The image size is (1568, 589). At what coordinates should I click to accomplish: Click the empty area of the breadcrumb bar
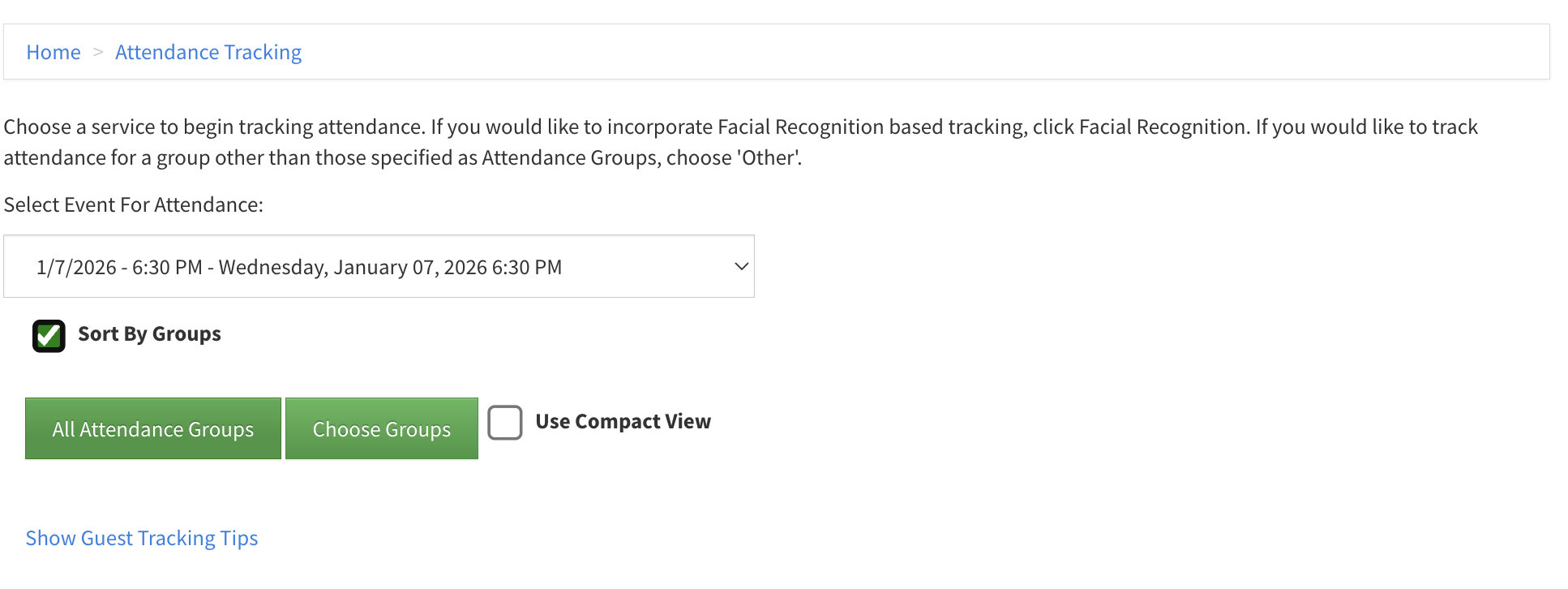[x=892, y=52]
